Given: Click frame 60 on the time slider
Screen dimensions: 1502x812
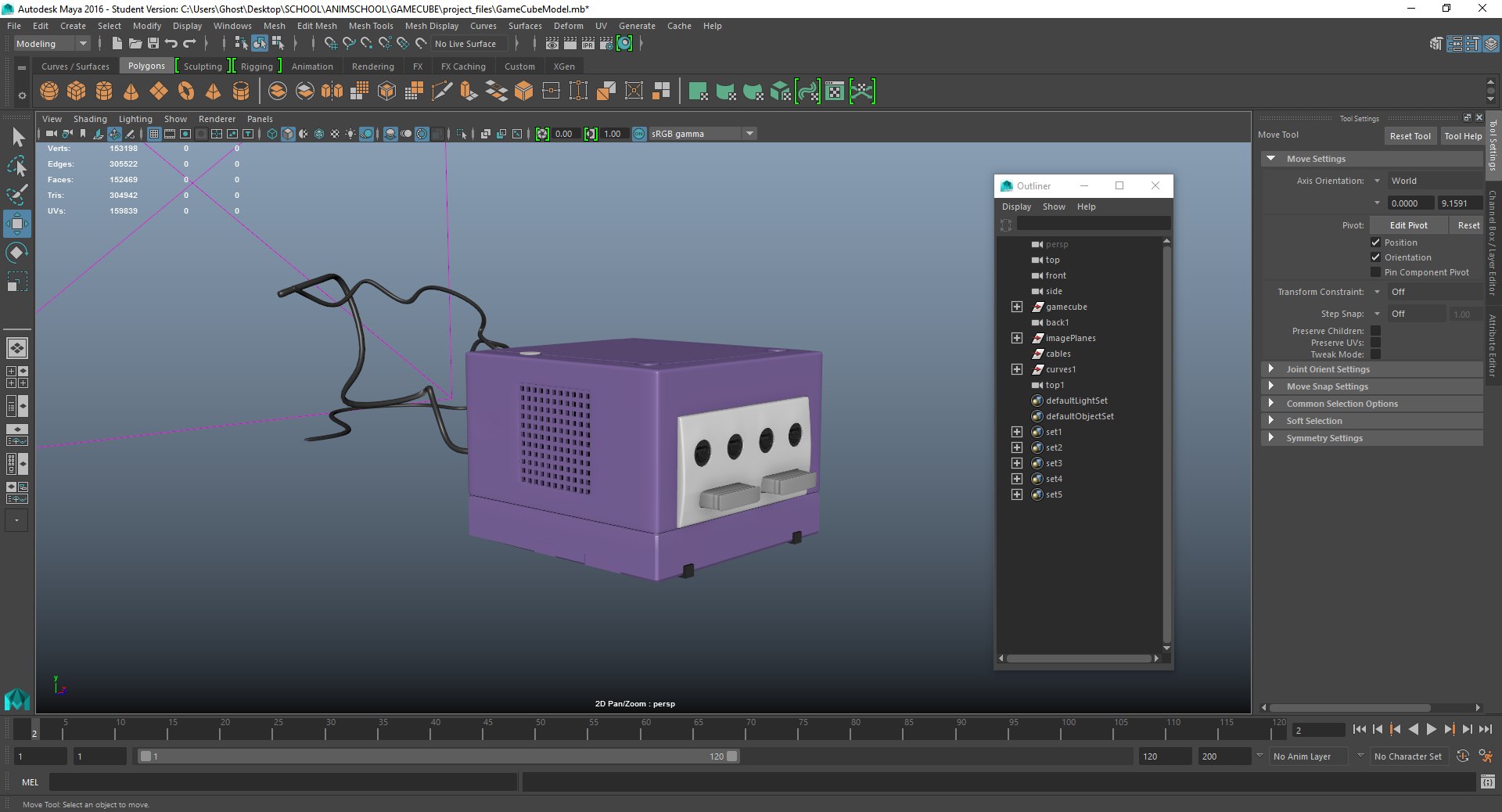Looking at the screenshot, I should 646,729.
